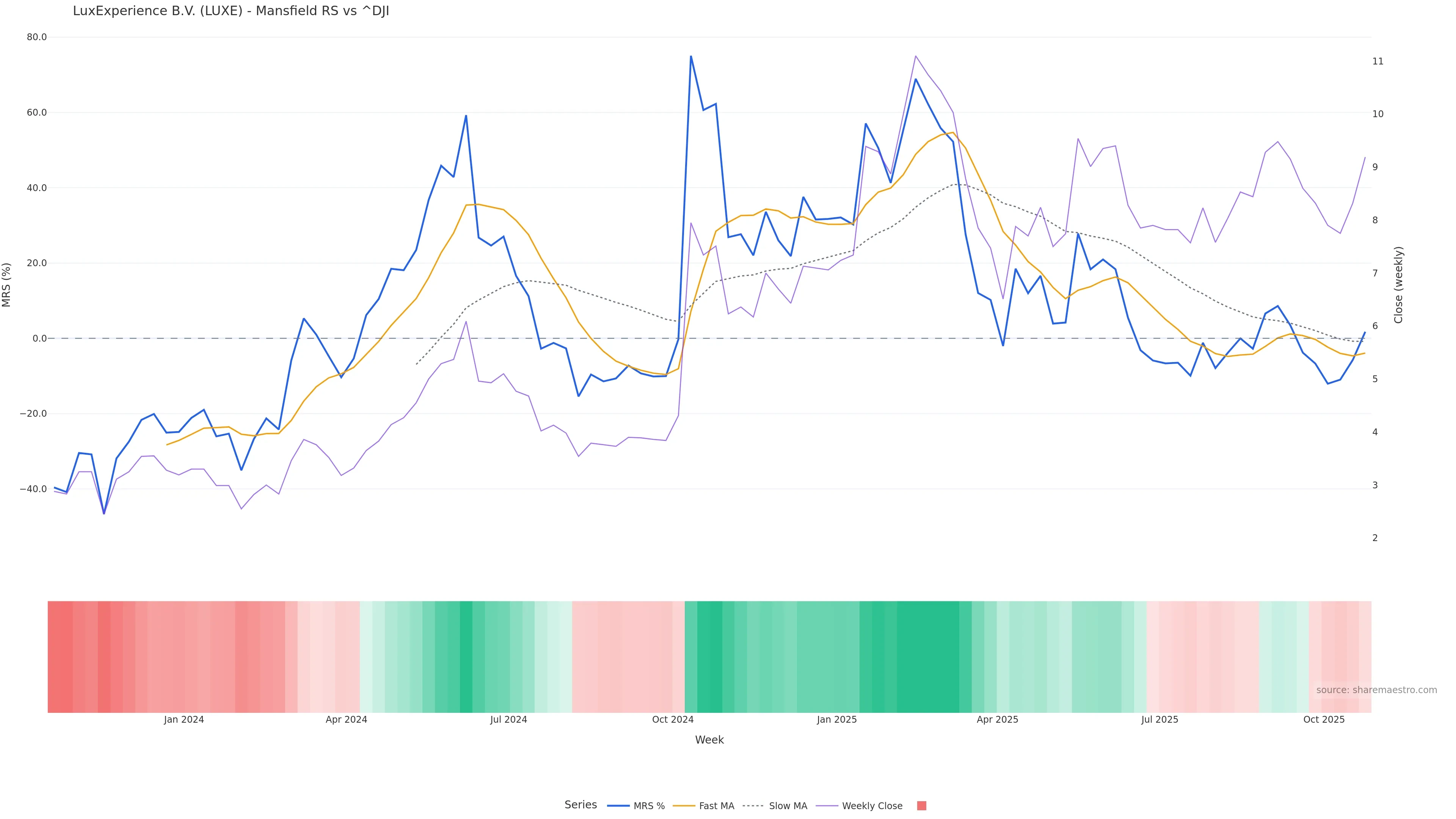Click the Close (weekly) right axis title
The image size is (1456, 819).
pos(1398,285)
